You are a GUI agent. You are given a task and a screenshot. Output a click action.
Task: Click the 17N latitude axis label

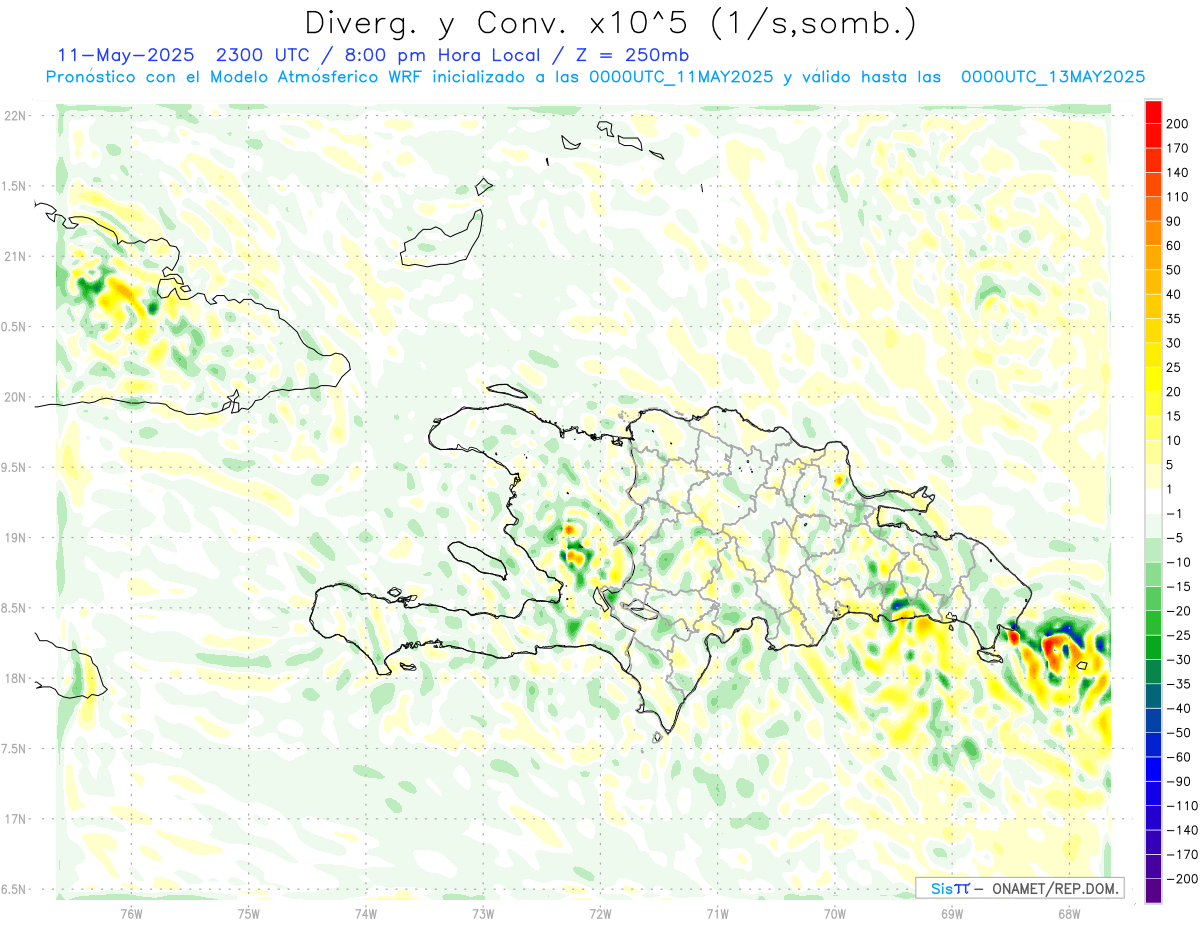14,819
